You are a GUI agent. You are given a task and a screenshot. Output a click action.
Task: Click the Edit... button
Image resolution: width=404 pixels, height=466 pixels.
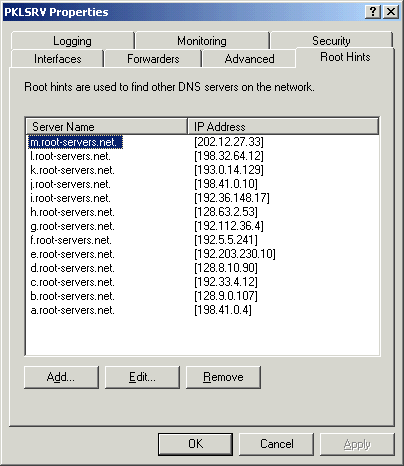click(x=142, y=377)
